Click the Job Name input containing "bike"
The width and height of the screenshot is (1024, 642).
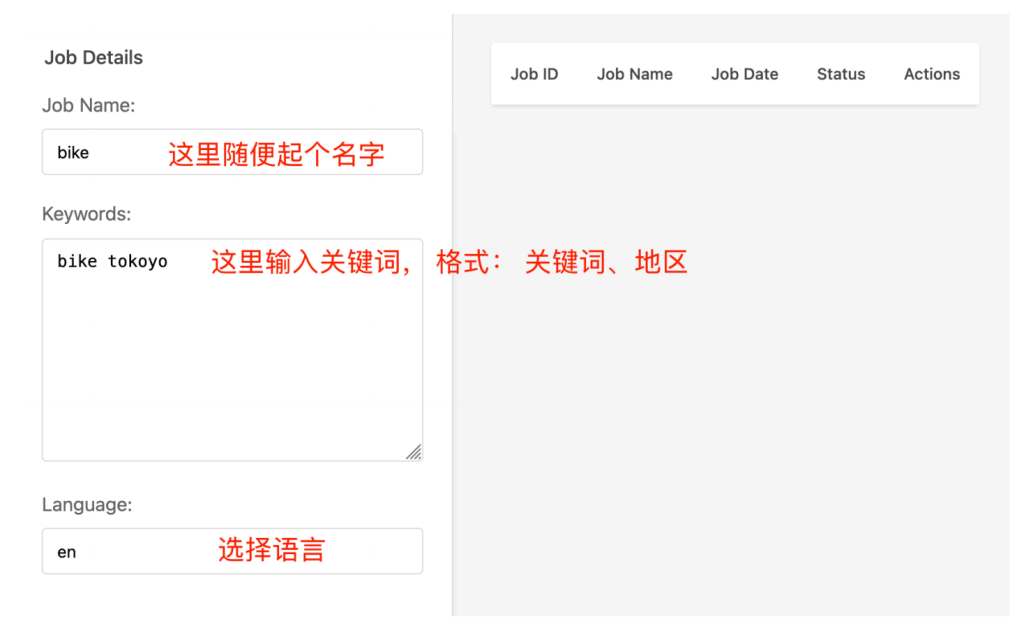pos(232,152)
